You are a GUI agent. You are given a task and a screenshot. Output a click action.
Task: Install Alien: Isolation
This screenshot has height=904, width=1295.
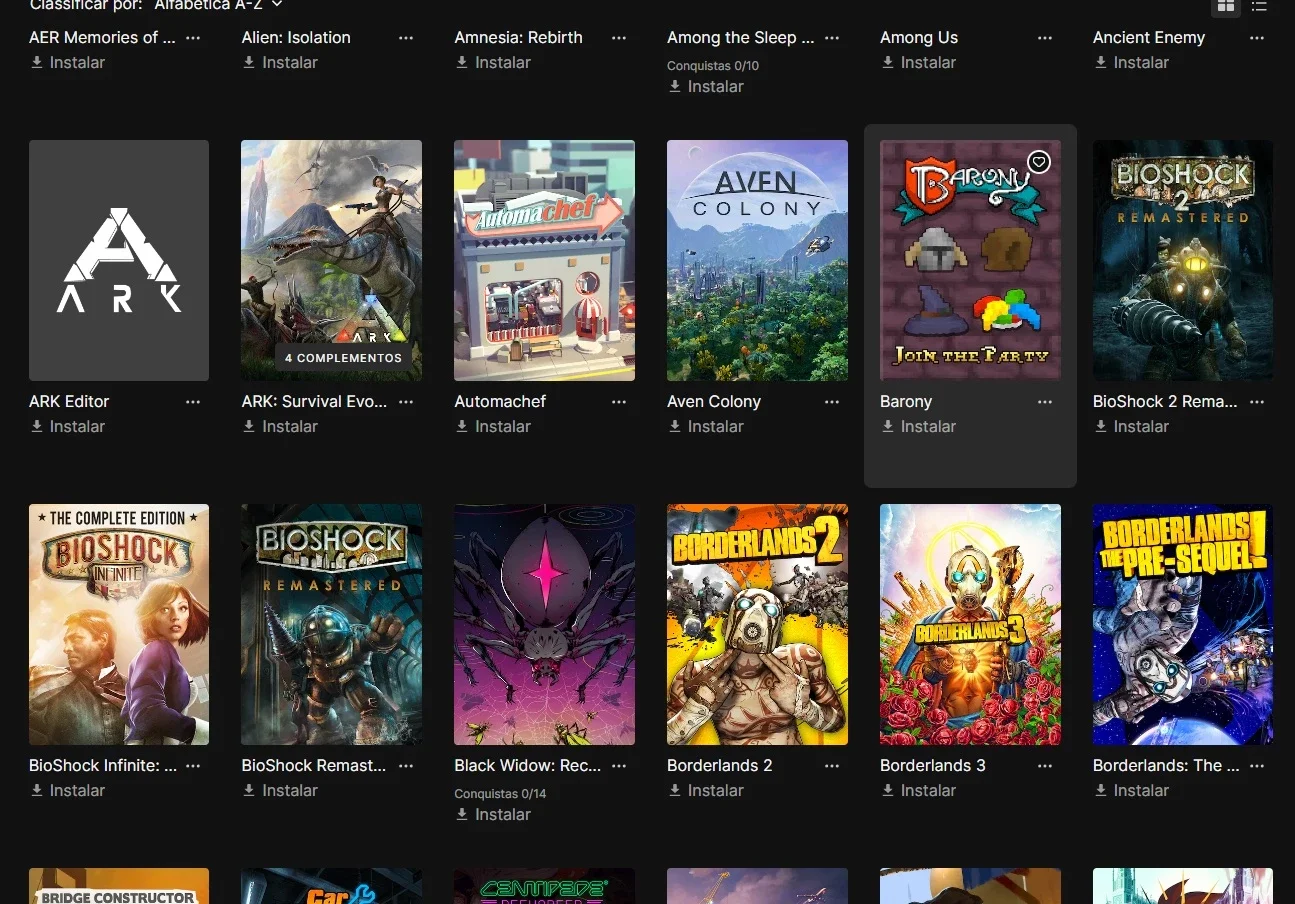click(281, 62)
